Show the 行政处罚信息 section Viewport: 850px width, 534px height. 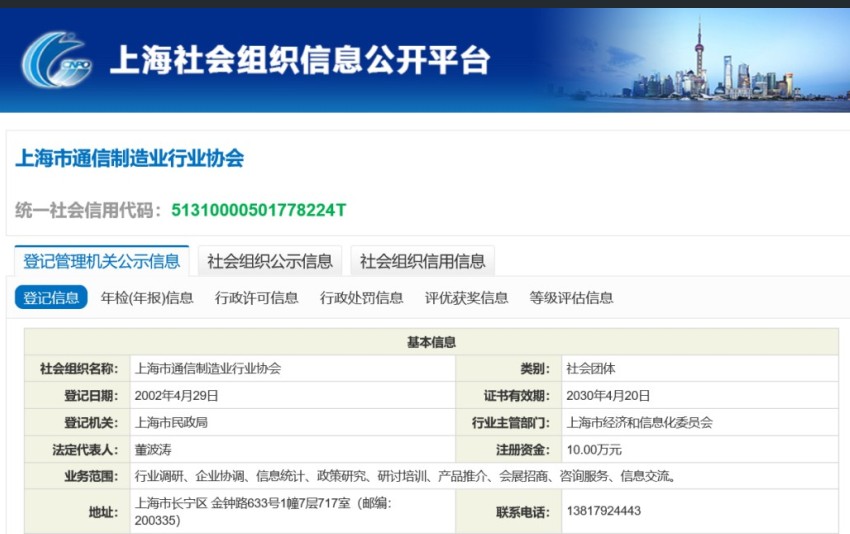pos(362,298)
